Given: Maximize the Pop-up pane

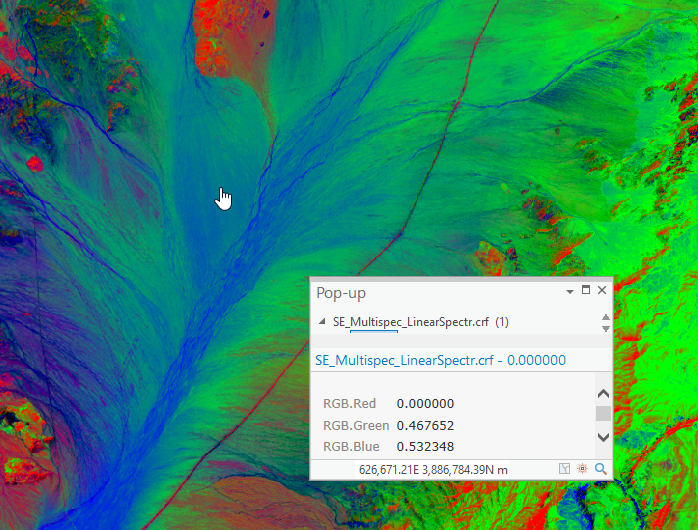Looking at the screenshot, I should tap(586, 290).
